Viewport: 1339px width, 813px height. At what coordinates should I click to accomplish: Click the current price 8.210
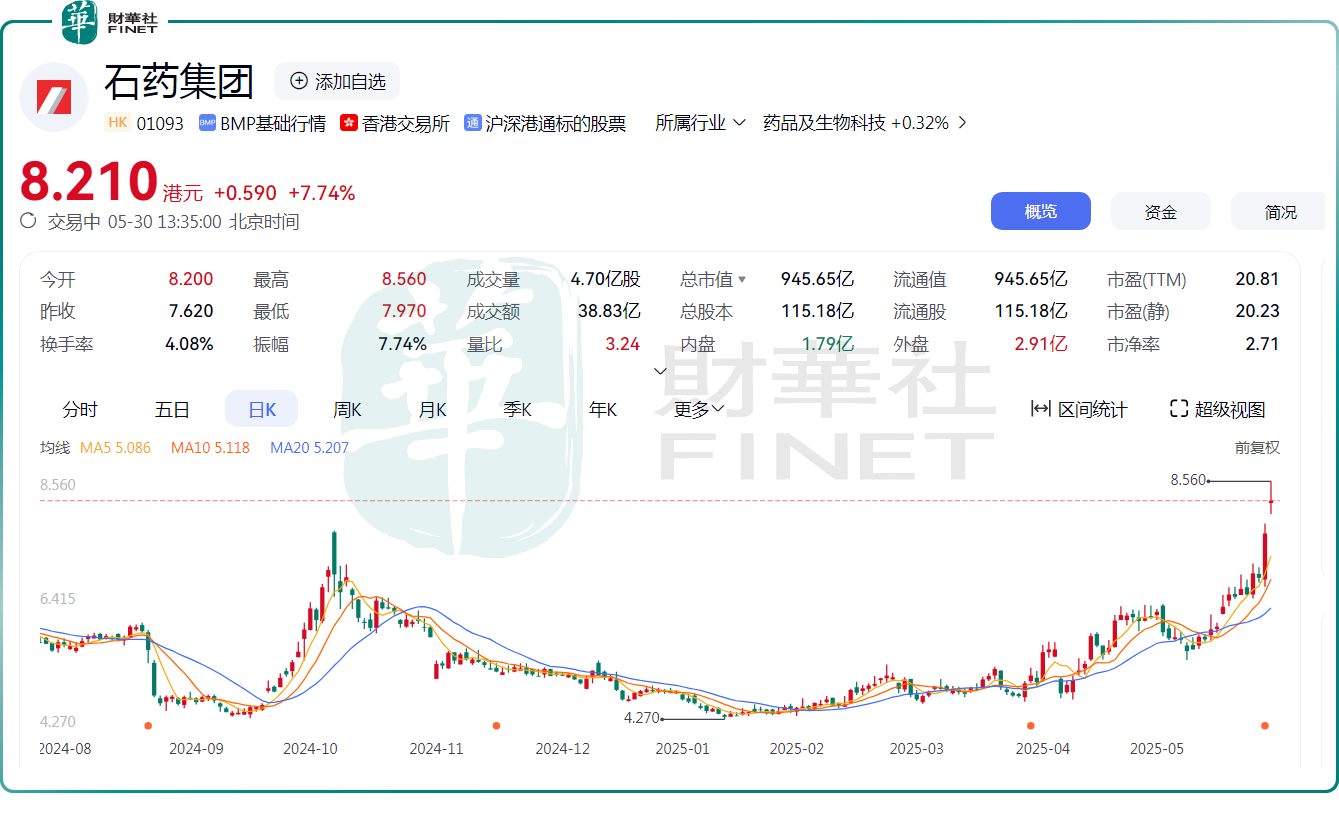(90, 182)
